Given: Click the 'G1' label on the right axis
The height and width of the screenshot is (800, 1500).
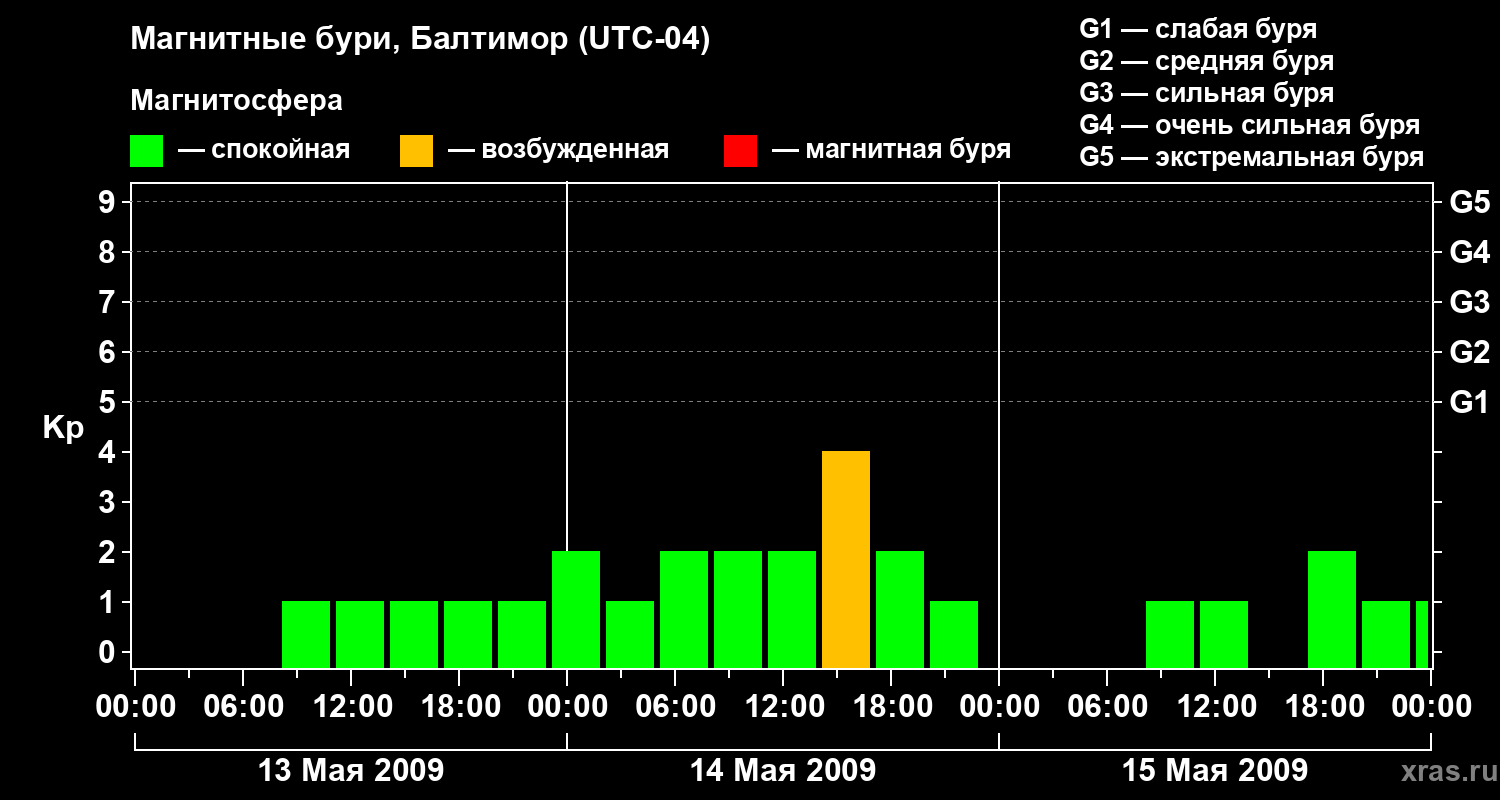Looking at the screenshot, I should click(1469, 402).
